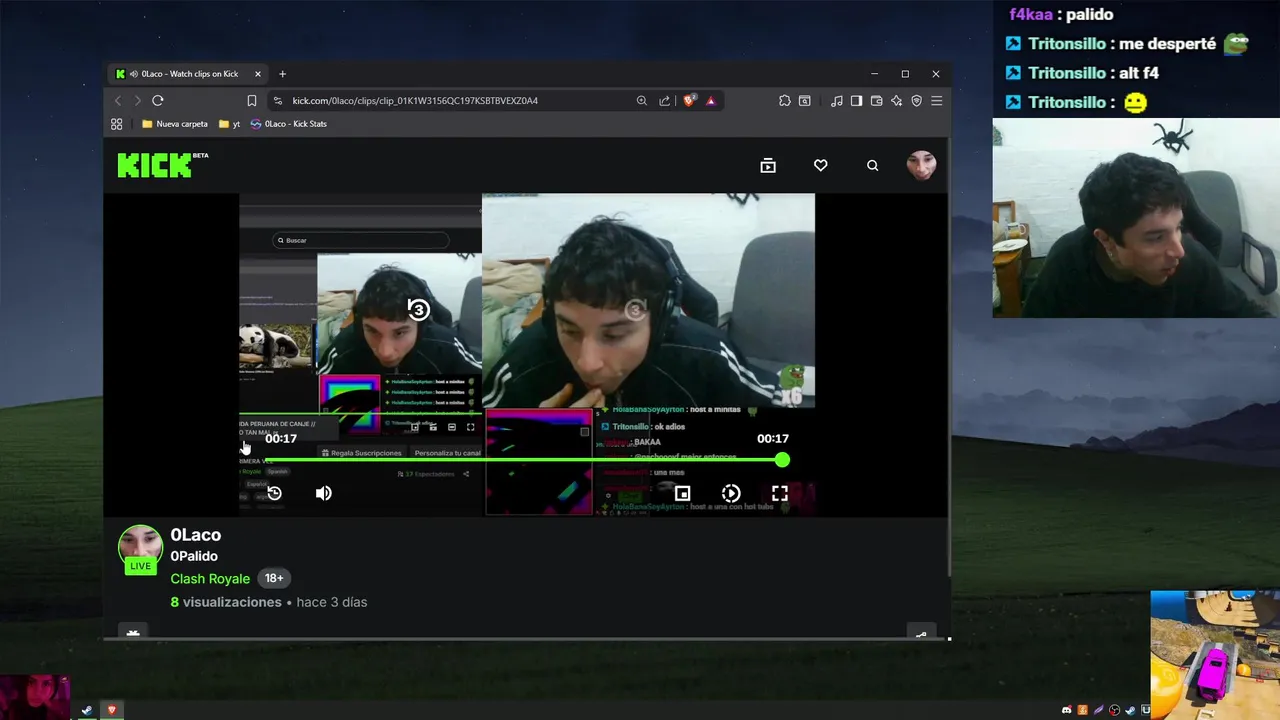Open the browser extensions puzzle icon
The width and height of the screenshot is (1280, 720).
pos(785,101)
